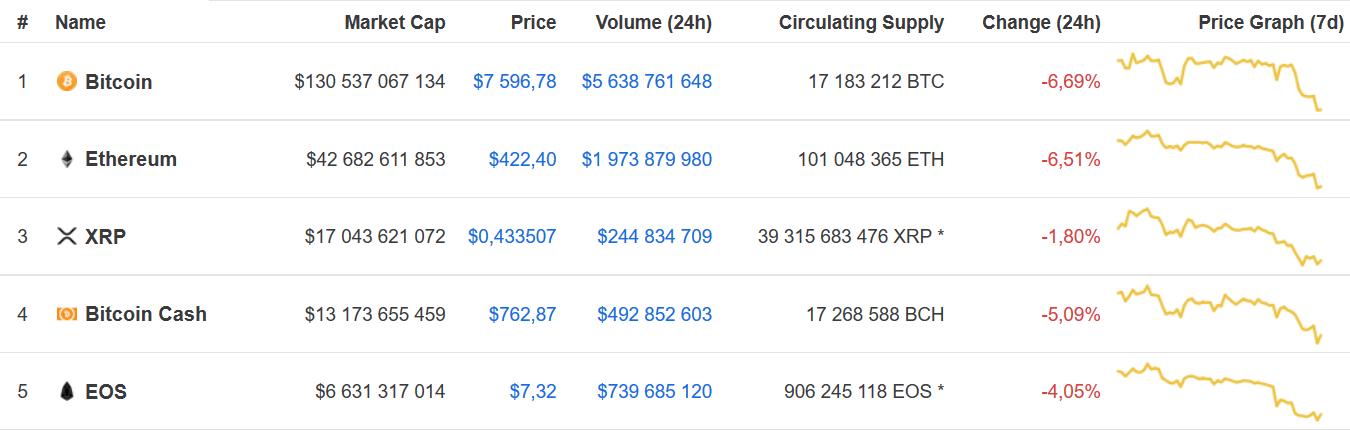
Task: Sort table by Market Cap column
Action: coord(395,22)
